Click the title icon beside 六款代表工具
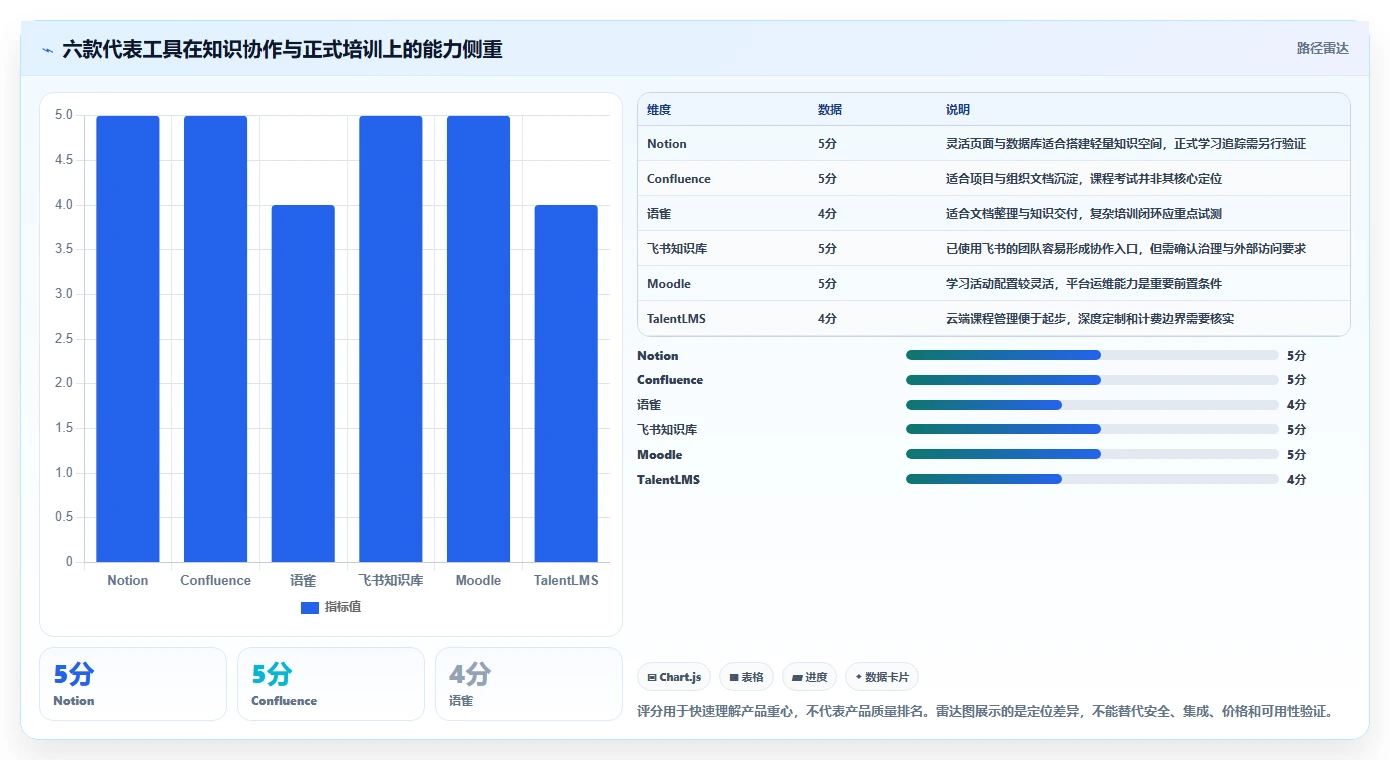The height and width of the screenshot is (760, 1390). point(47,49)
